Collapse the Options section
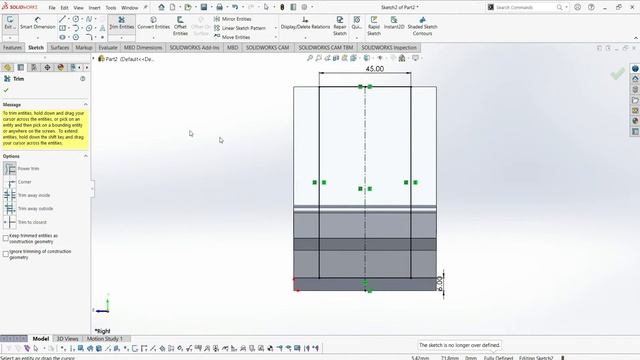Image resolution: width=640 pixels, height=360 pixels. [x=86, y=156]
